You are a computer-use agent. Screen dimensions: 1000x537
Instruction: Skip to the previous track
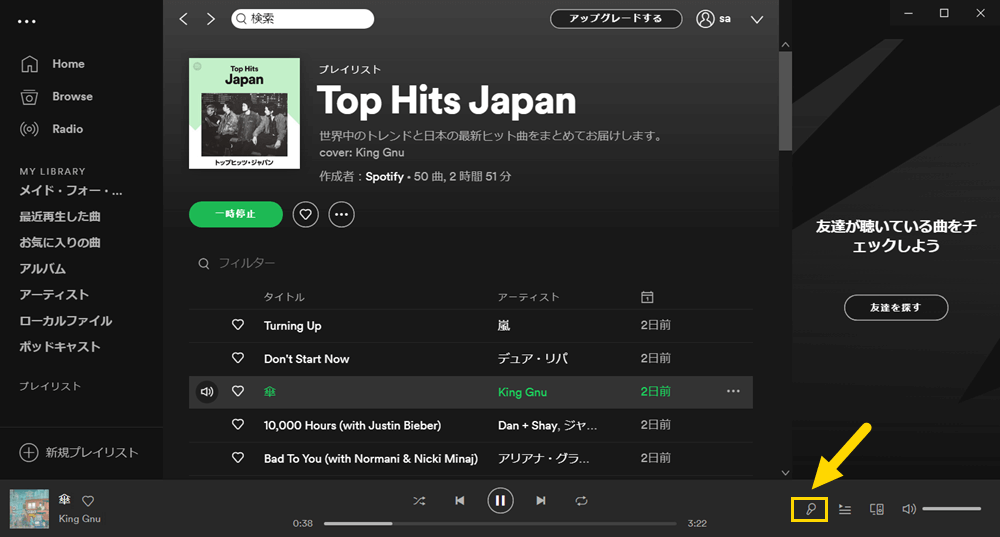(x=460, y=501)
